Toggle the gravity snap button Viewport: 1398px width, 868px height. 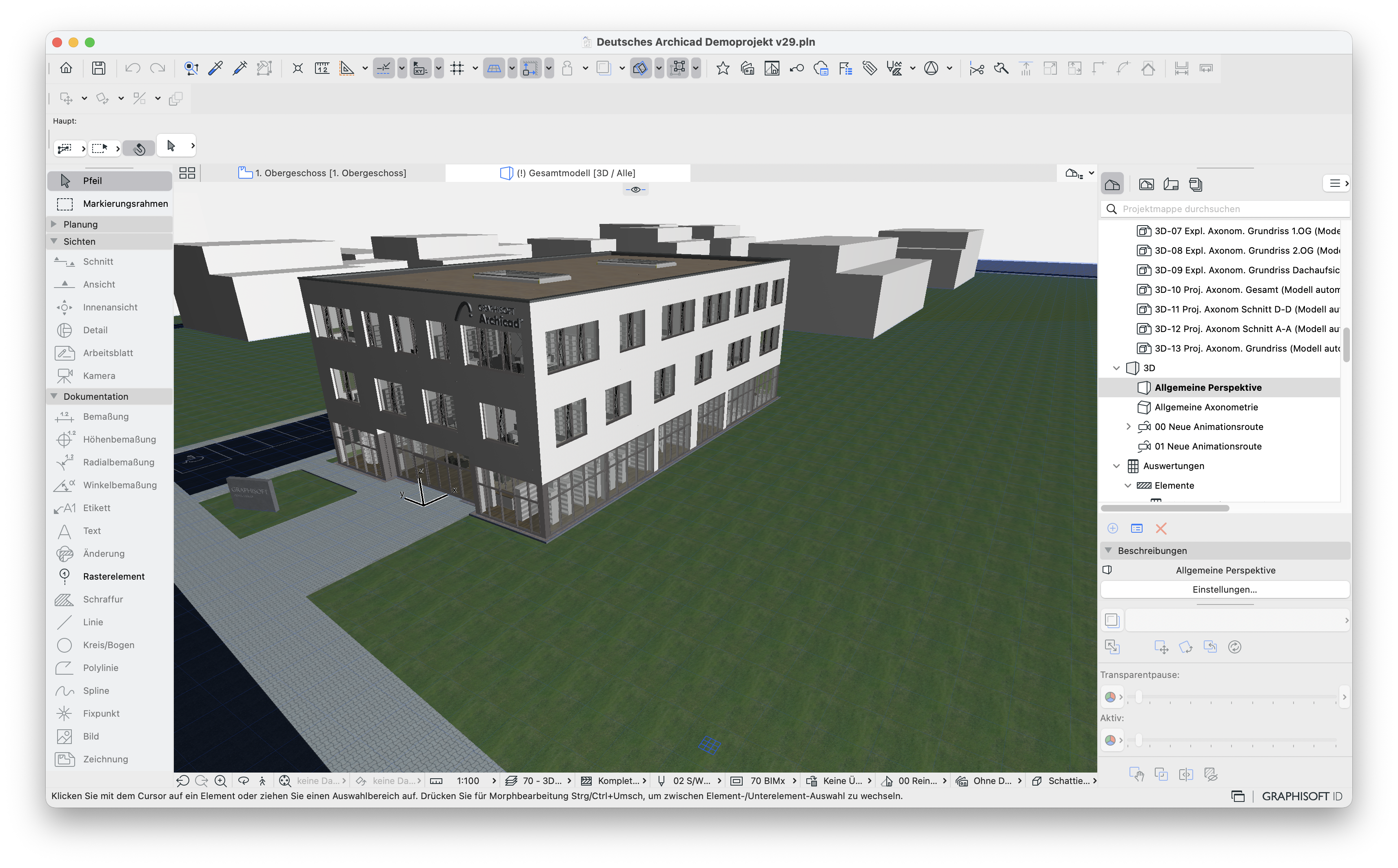point(567,68)
